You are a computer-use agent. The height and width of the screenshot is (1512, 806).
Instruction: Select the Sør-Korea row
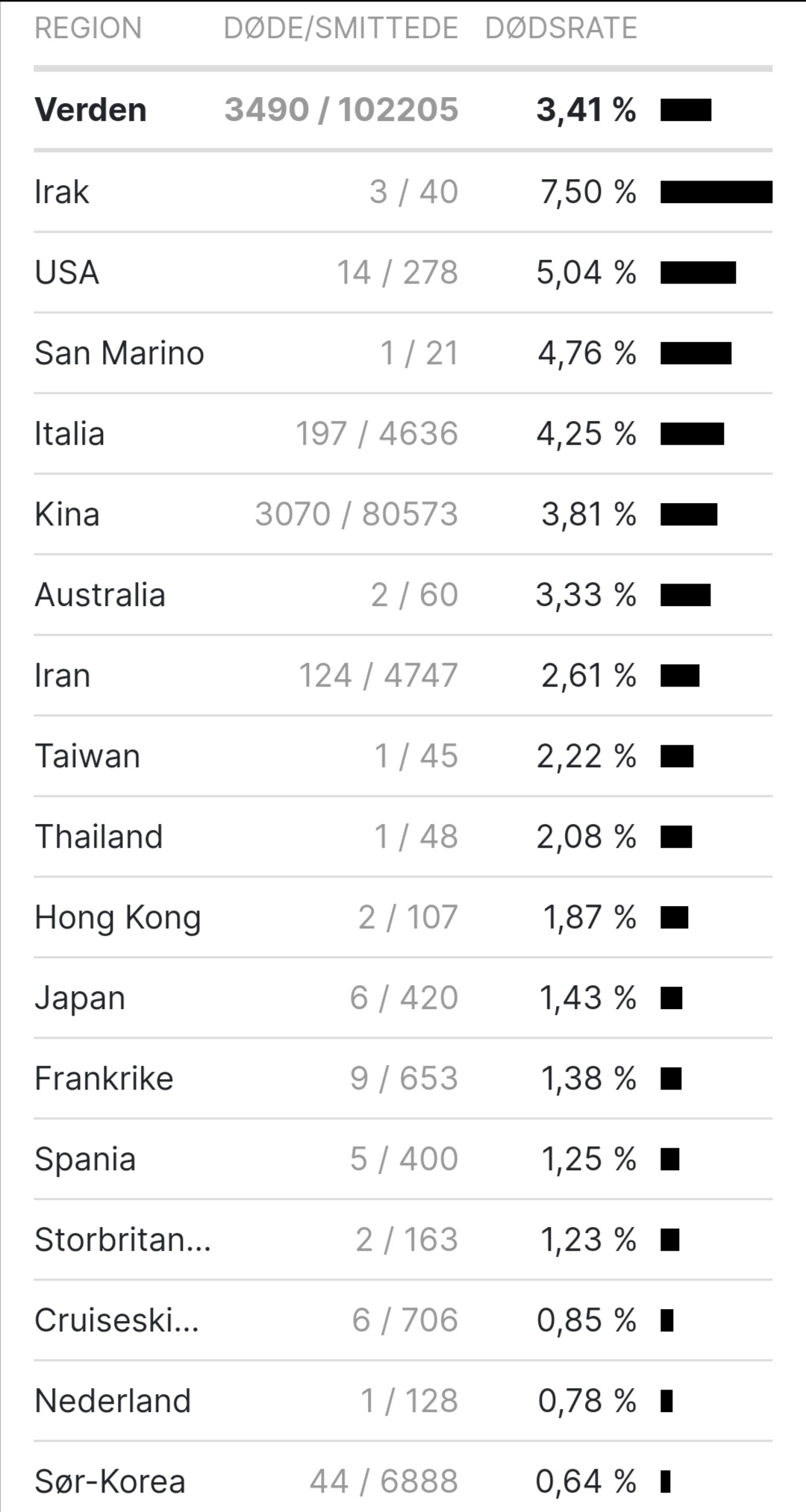[403, 1481]
